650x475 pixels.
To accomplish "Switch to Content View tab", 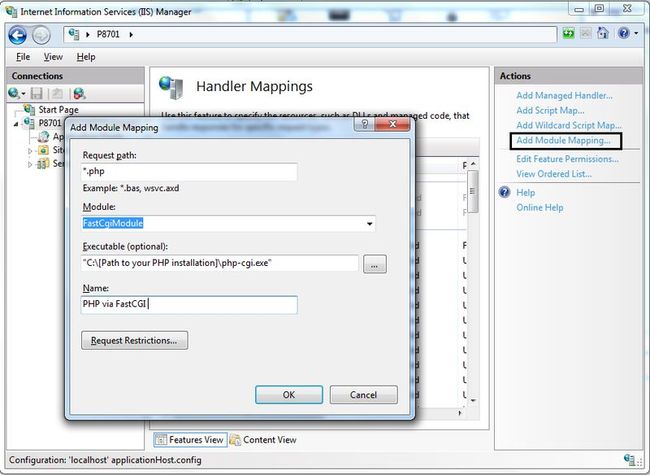I will click(264, 440).
